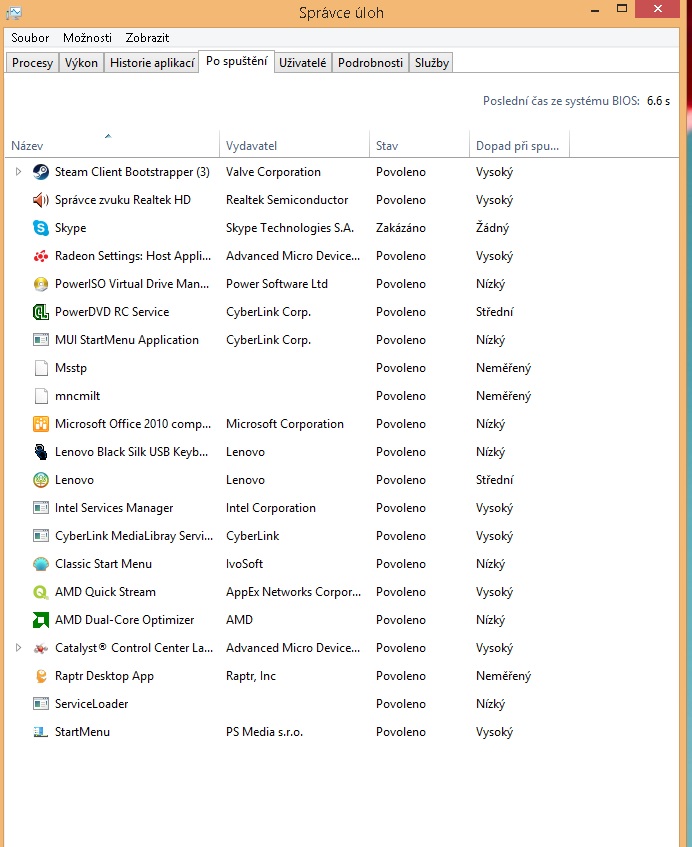Maximize the Správce úloh window
This screenshot has height=847, width=692.
point(622,9)
